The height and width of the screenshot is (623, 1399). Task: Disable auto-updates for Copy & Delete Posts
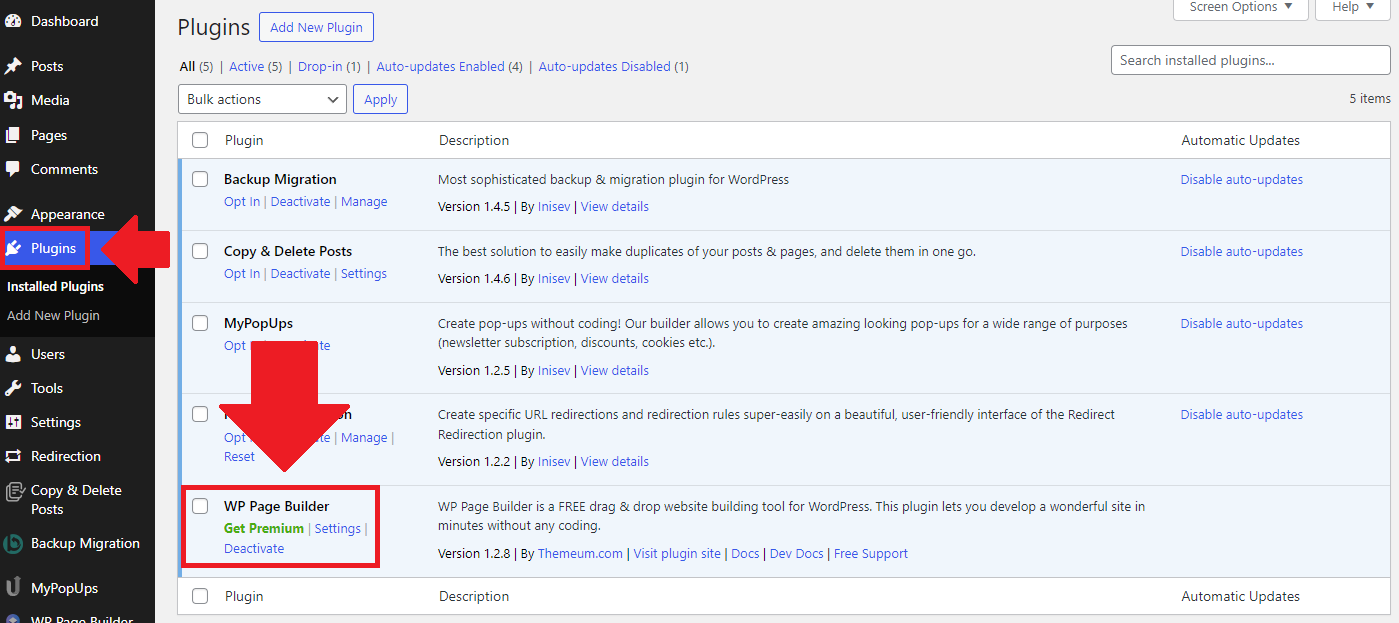point(1242,252)
